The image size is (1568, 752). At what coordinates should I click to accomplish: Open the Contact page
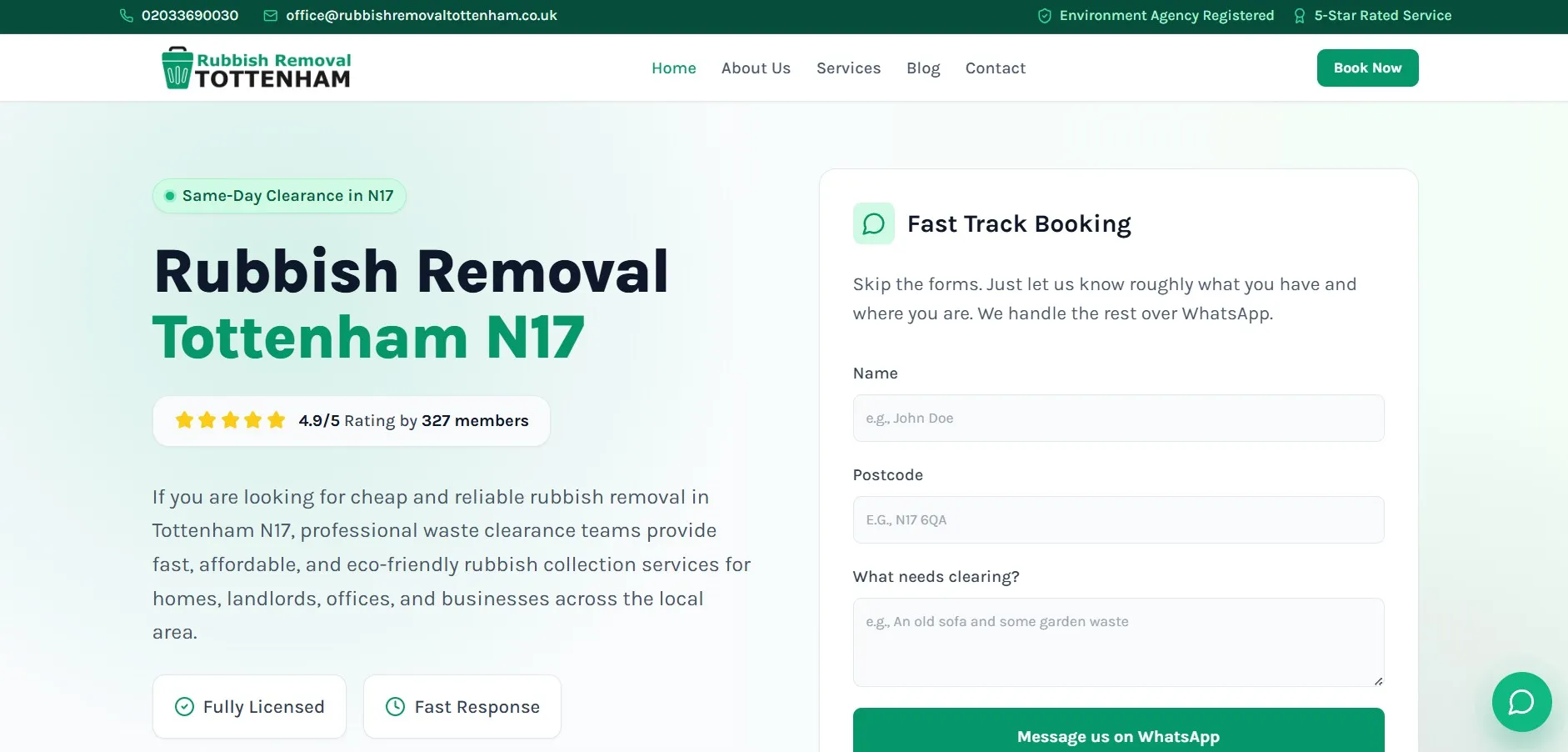click(995, 68)
